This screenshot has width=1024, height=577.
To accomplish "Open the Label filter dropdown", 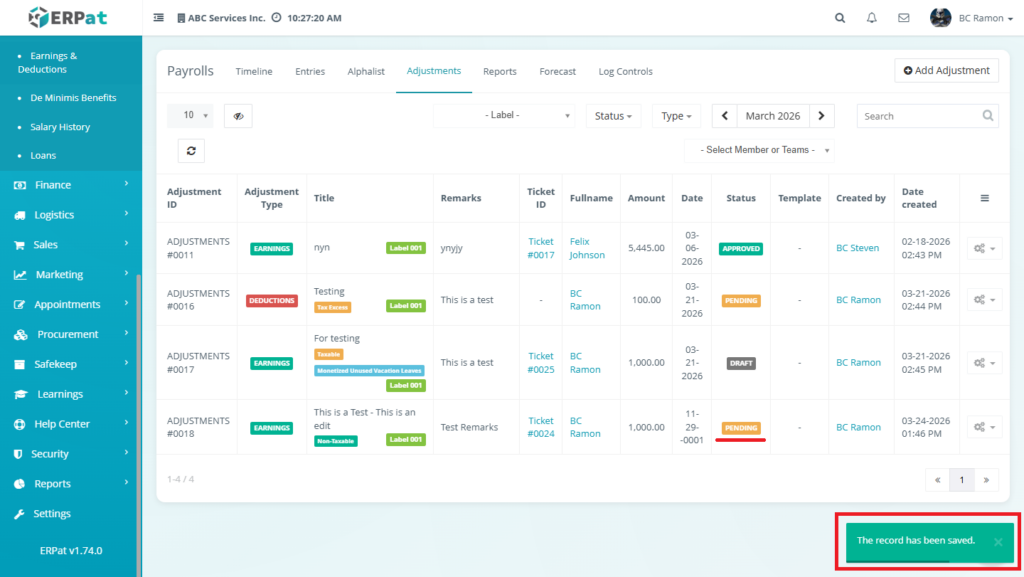I will pyautogui.click(x=504, y=116).
